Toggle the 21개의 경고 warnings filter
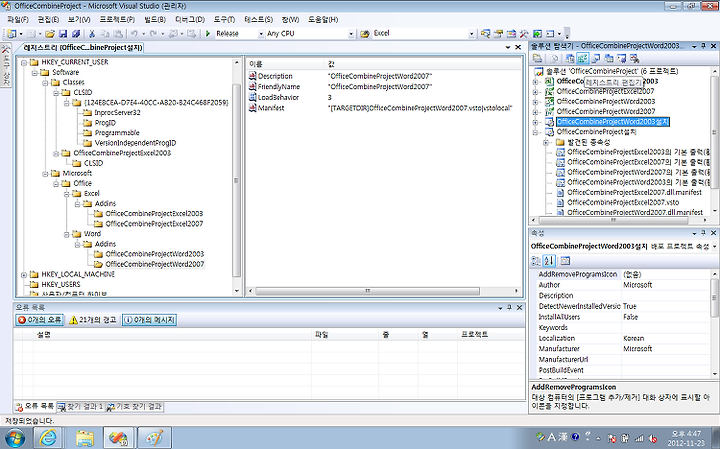 pyautogui.click(x=93, y=320)
